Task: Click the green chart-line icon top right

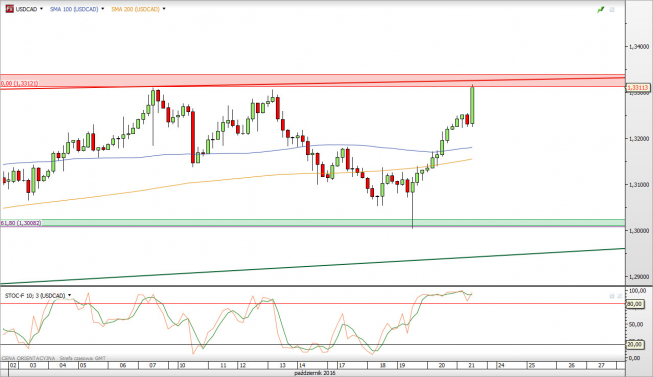Action: tap(601, 9)
